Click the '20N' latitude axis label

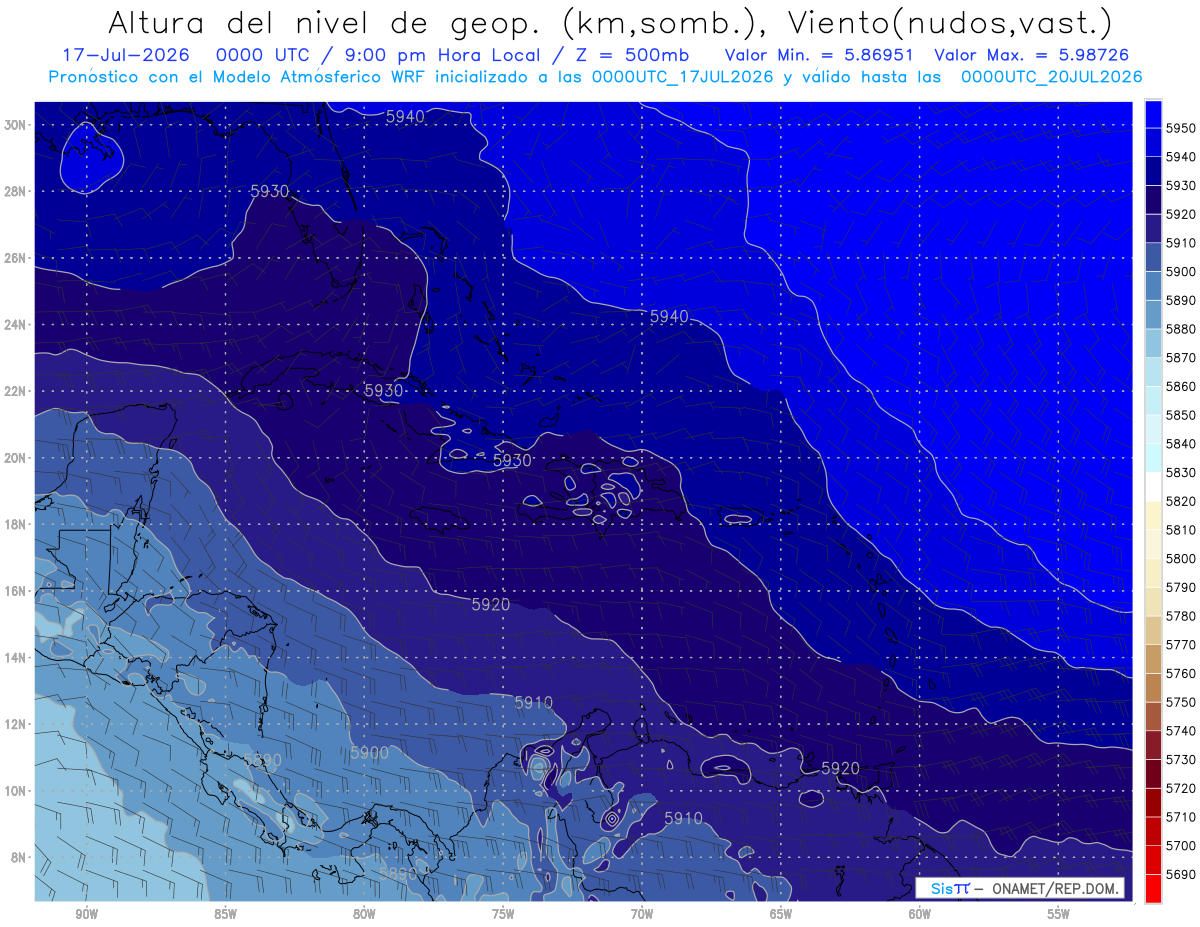pos(16,458)
